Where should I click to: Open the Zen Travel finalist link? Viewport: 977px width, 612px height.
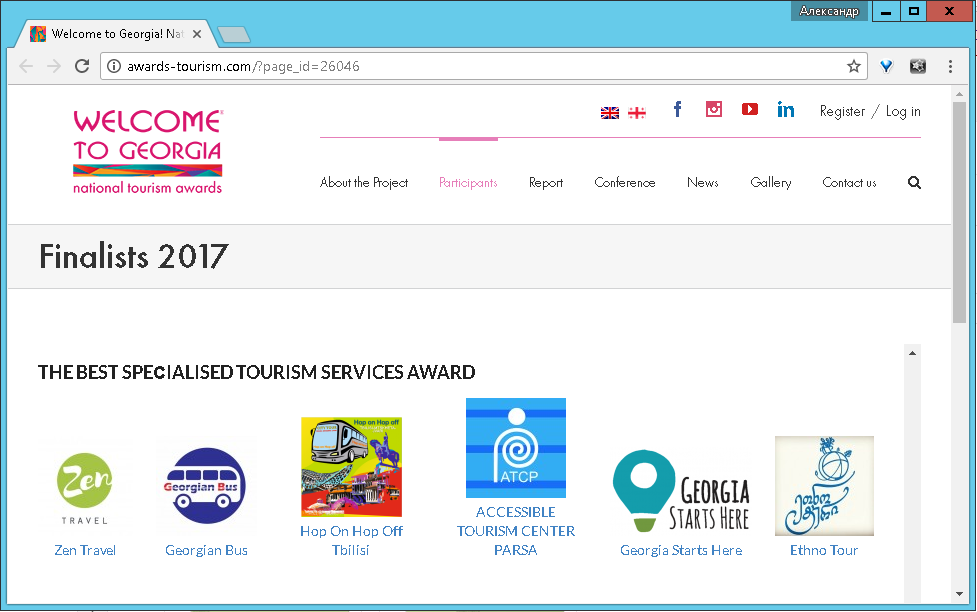tap(85, 550)
